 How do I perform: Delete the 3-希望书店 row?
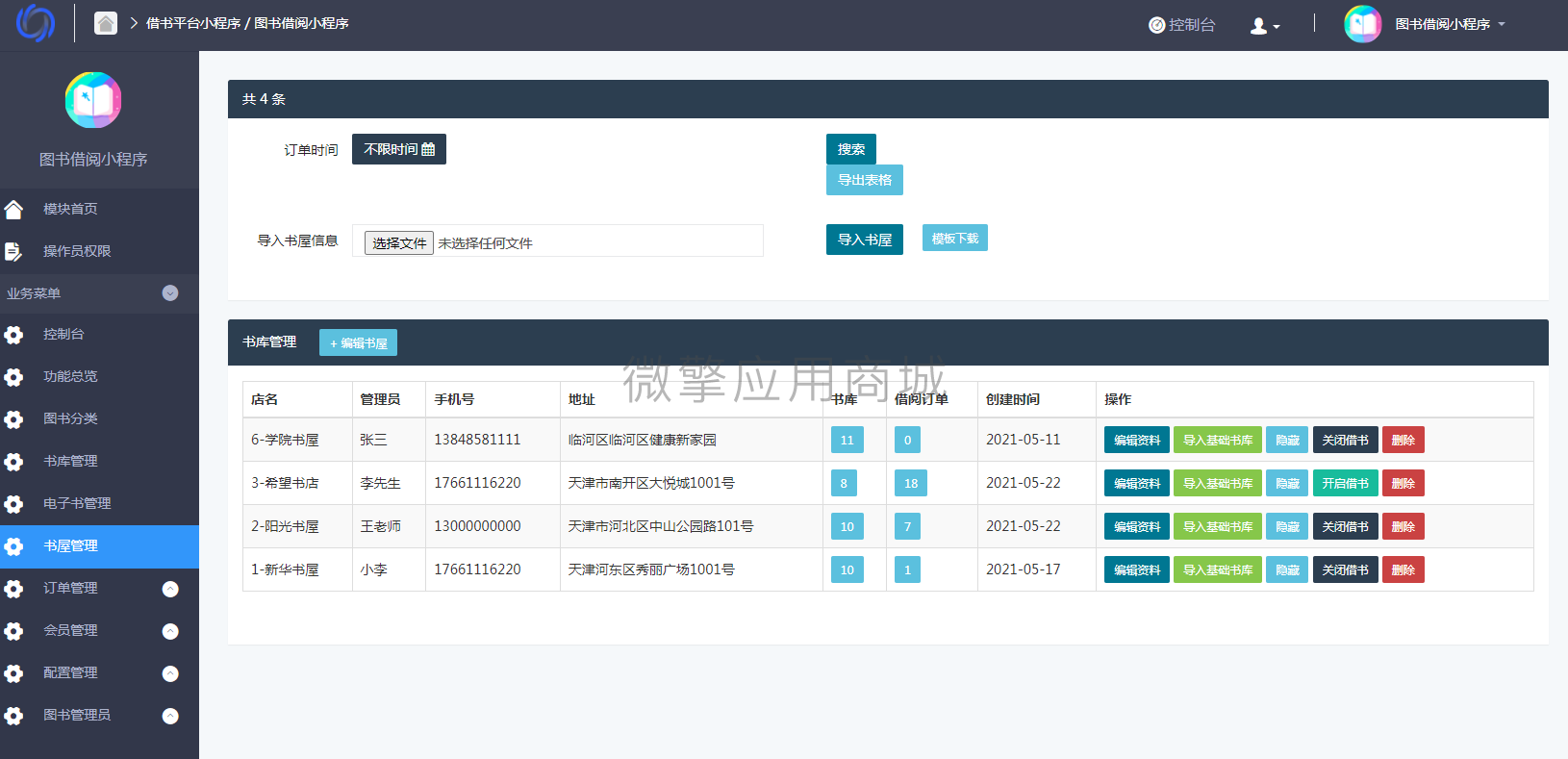click(1404, 483)
